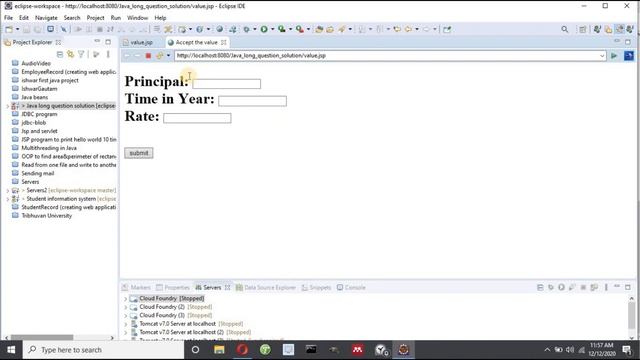Screen dimensions: 640x360
Task: Toggle Link with Editor in Project Explorer
Action: coord(71,54)
